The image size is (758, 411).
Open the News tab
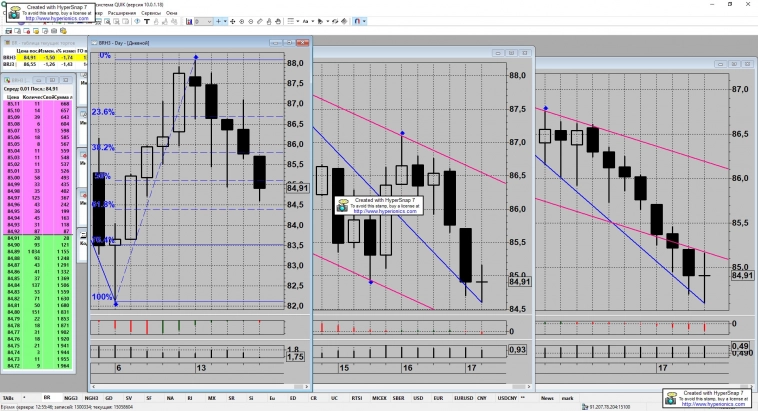546,397
